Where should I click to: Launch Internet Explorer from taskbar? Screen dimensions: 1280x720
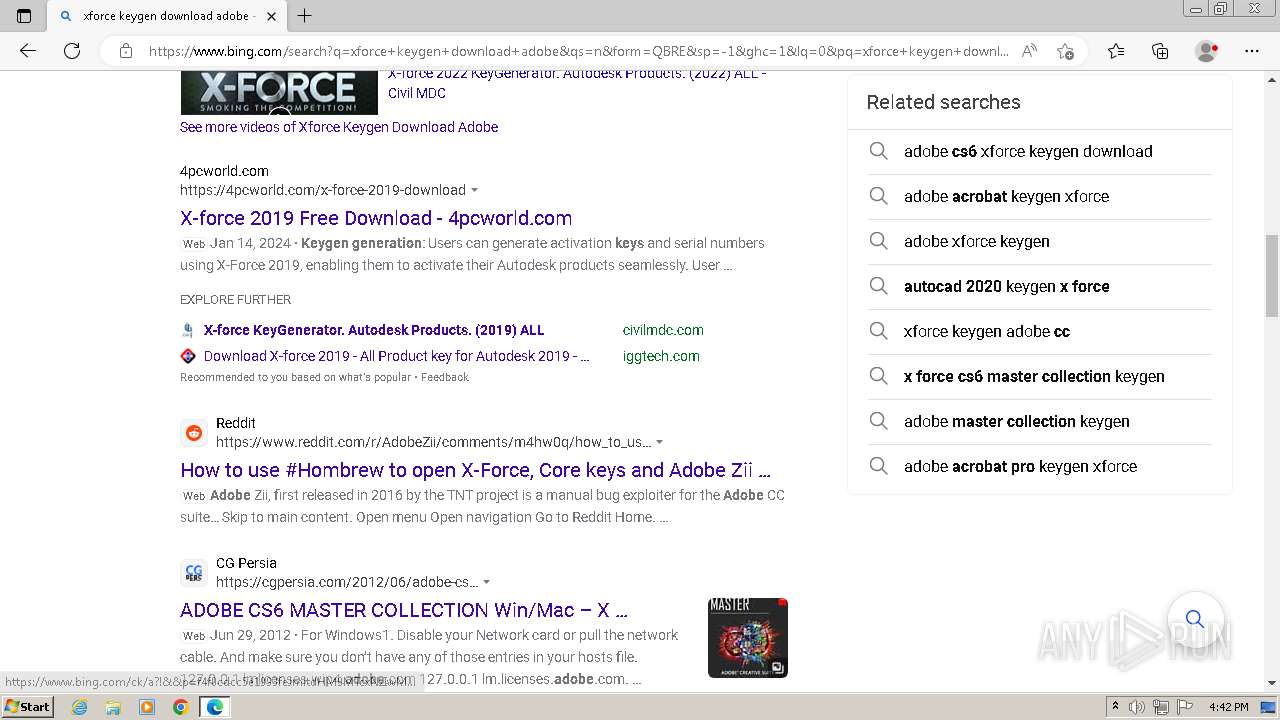tap(80, 707)
